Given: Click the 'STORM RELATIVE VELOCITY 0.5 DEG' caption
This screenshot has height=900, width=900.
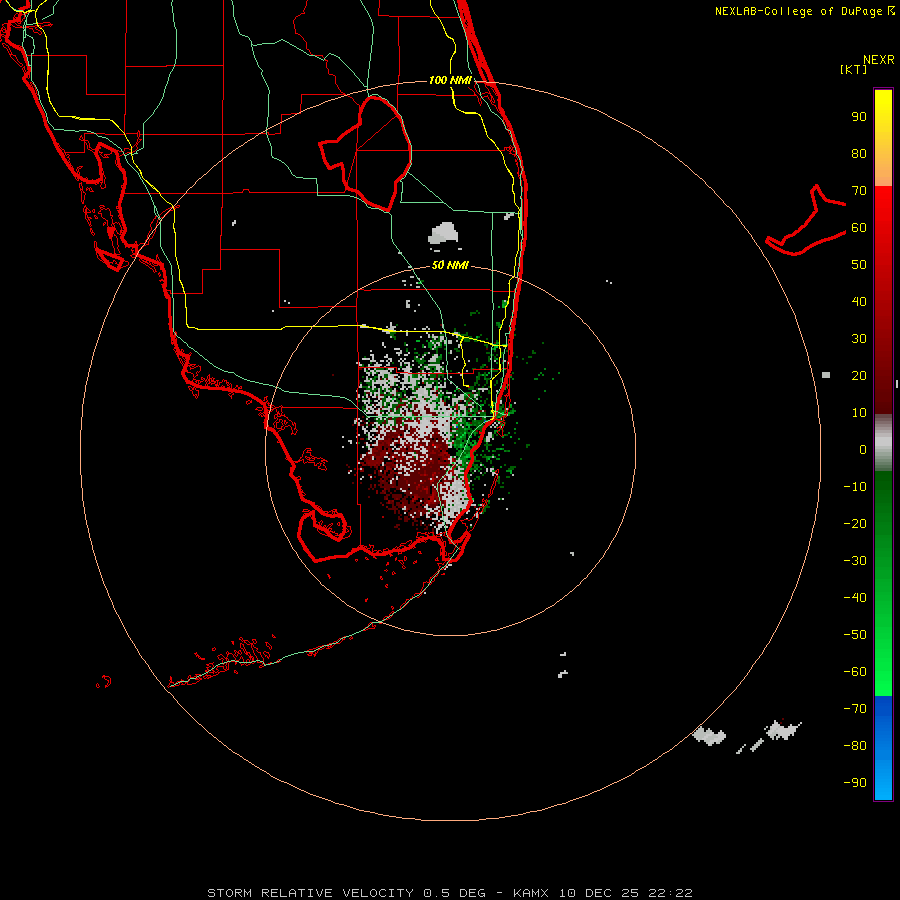Looking at the screenshot, I should [x=346, y=893].
